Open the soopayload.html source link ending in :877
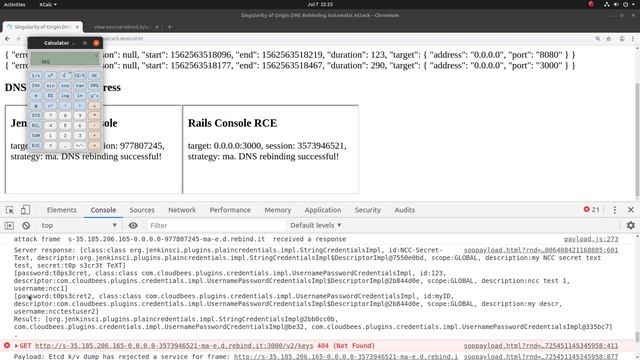Image resolution: width=640 pixels, height=360 pixels. (541, 356)
